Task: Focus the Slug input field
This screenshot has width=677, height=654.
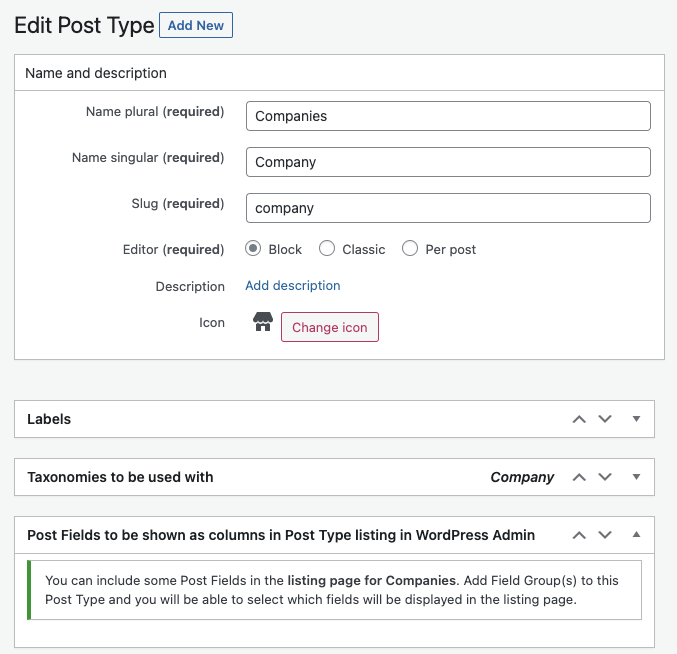Action: (448, 208)
